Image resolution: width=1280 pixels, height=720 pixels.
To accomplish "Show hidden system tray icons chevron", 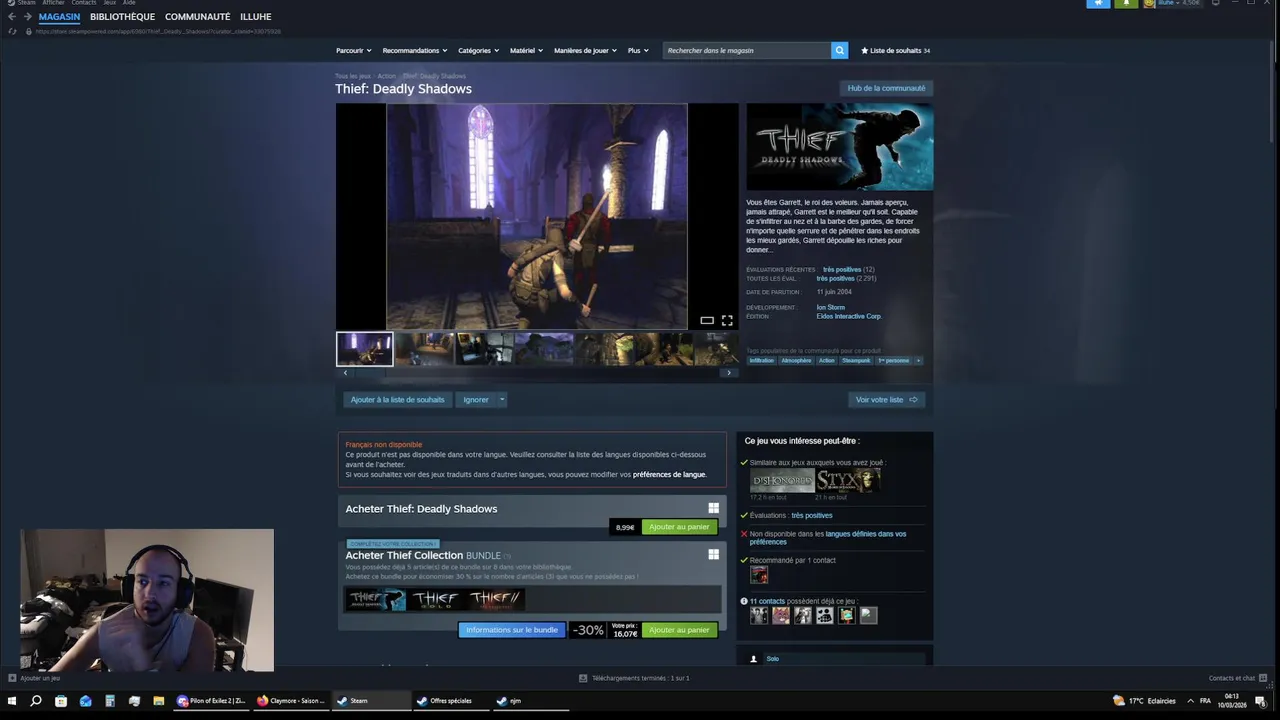I will tap(1190, 701).
